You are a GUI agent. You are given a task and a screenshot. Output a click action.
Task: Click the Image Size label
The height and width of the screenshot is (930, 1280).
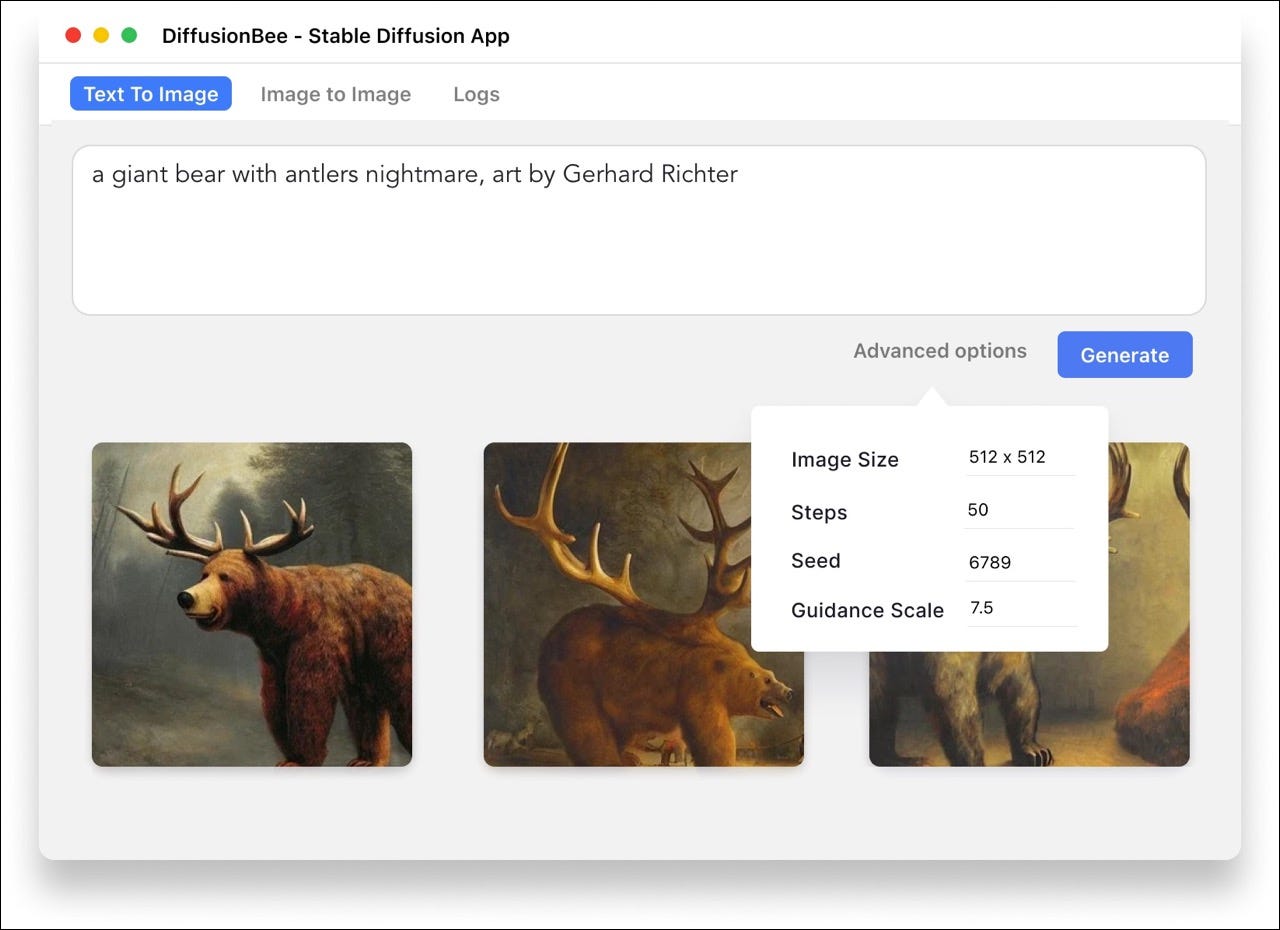pos(844,460)
